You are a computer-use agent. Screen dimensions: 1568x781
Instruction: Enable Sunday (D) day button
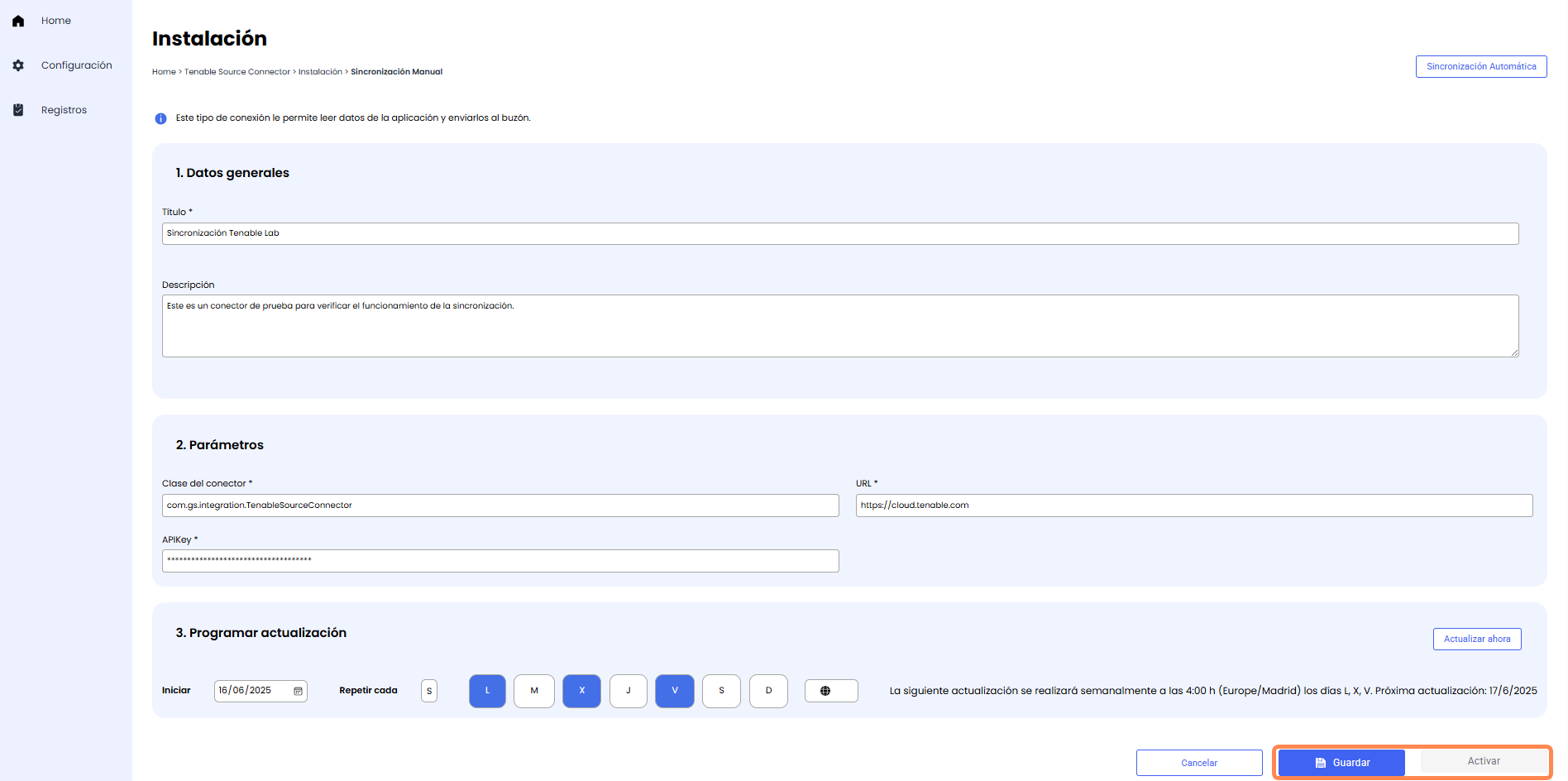pyautogui.click(x=768, y=691)
